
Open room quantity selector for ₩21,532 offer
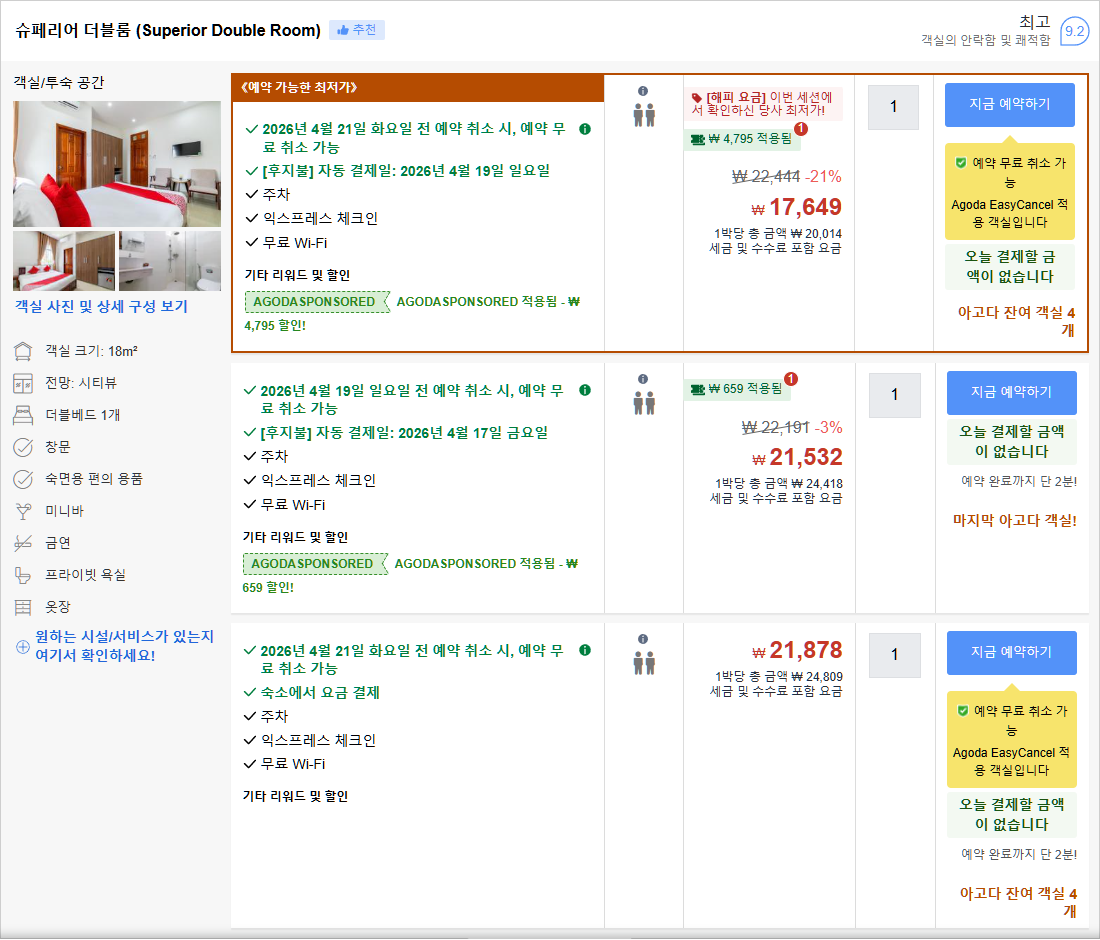coord(894,395)
